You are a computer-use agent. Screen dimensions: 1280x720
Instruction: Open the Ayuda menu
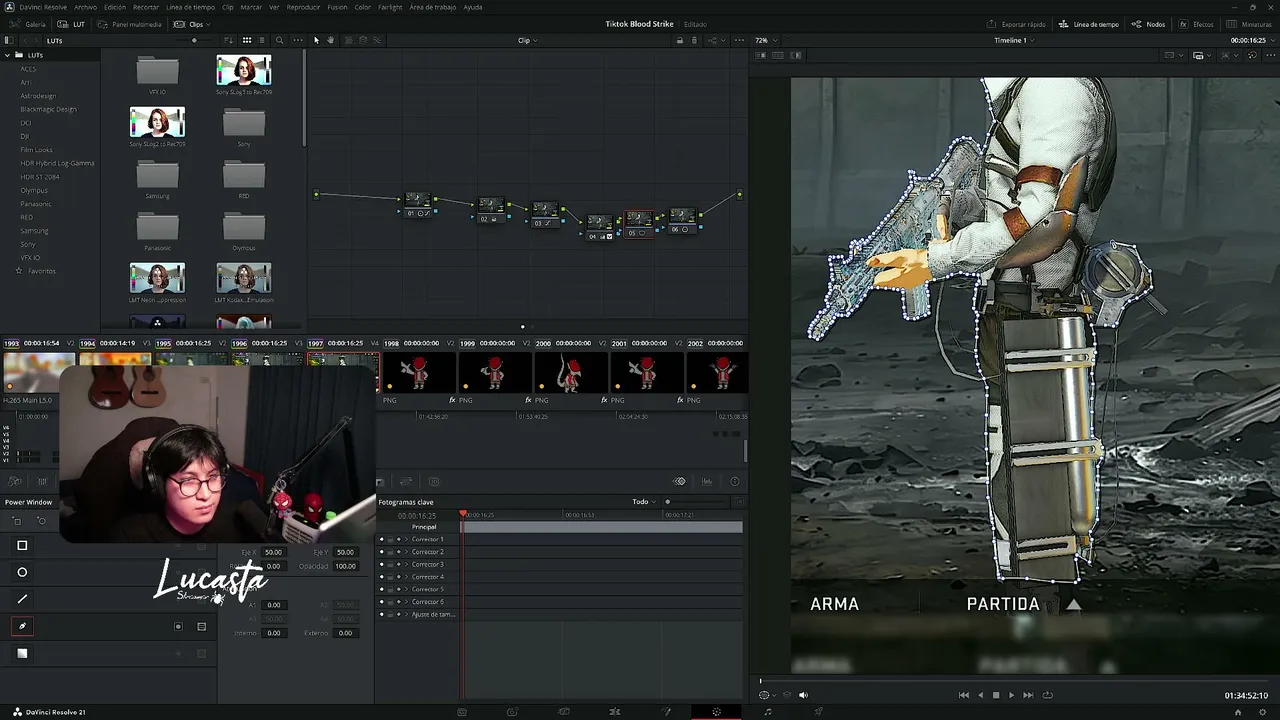tap(473, 7)
